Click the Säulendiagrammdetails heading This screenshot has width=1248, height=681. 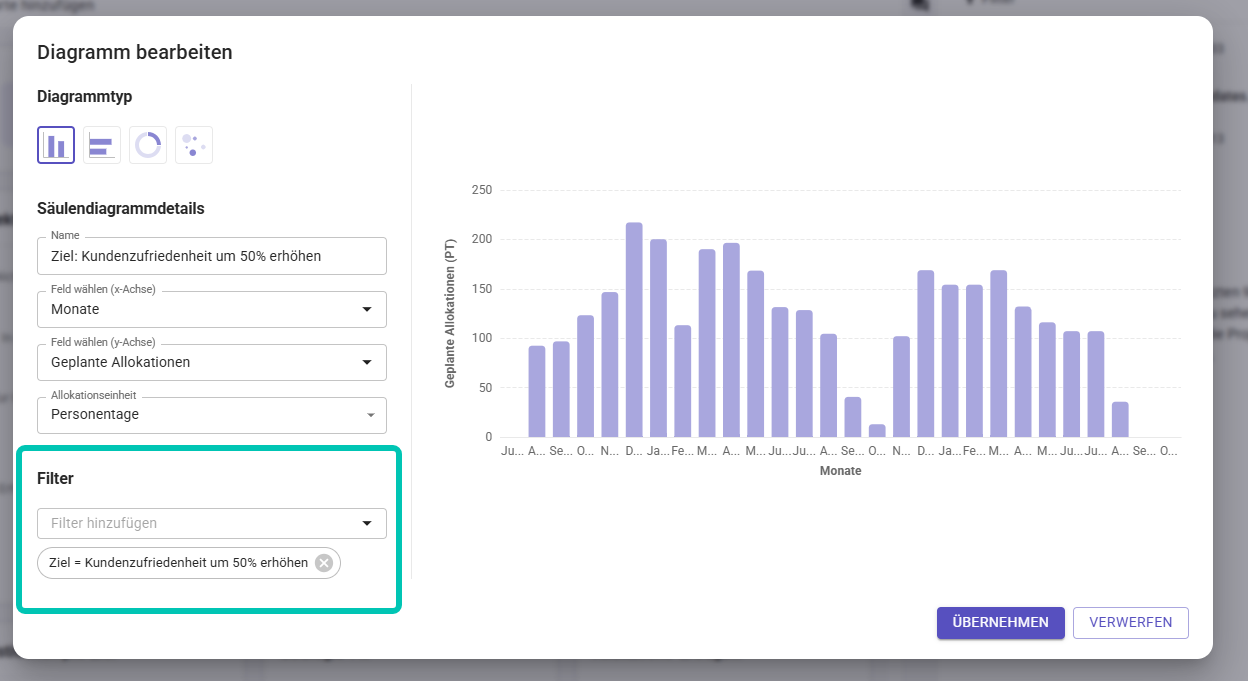[121, 209]
